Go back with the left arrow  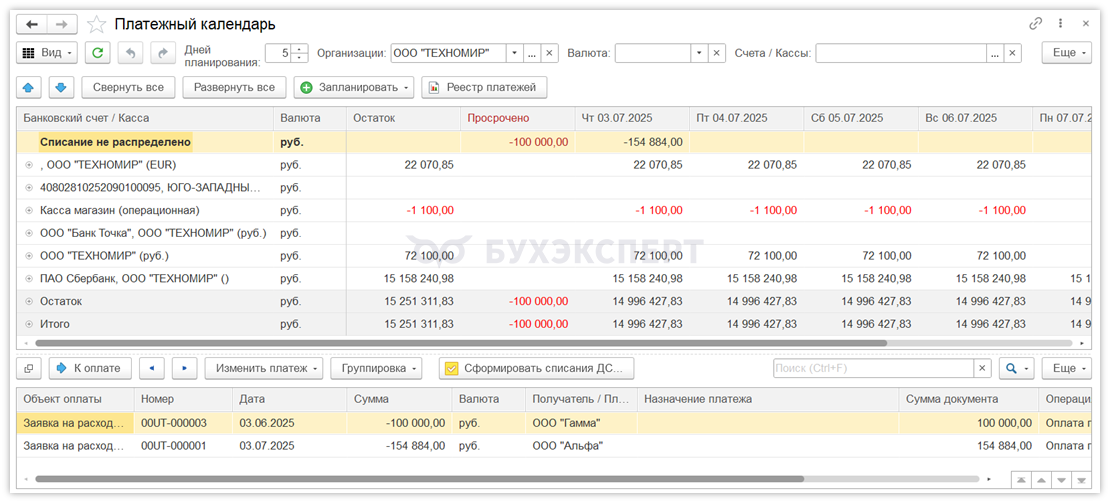pyautogui.click(x=33, y=24)
